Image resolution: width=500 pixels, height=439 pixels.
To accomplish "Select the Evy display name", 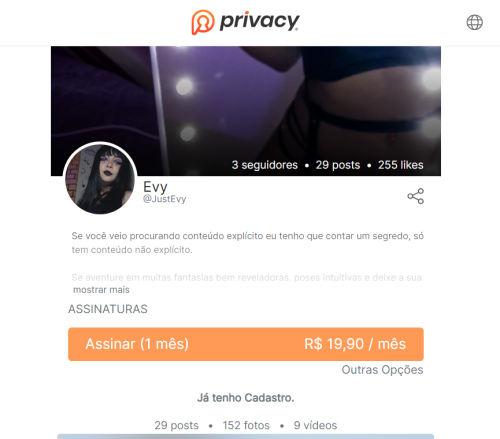I will pyautogui.click(x=155, y=187).
